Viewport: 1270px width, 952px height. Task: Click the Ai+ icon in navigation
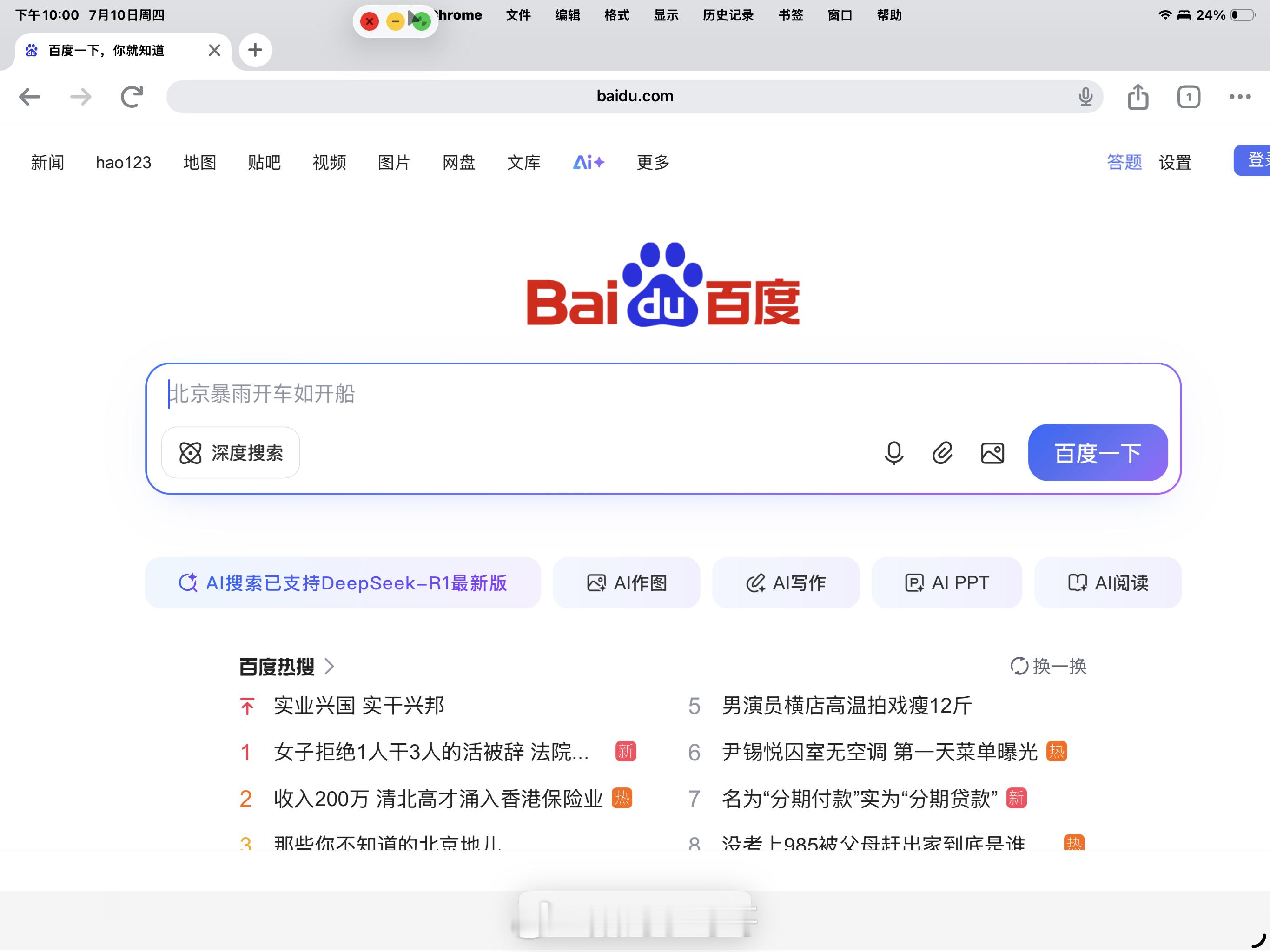click(x=589, y=163)
